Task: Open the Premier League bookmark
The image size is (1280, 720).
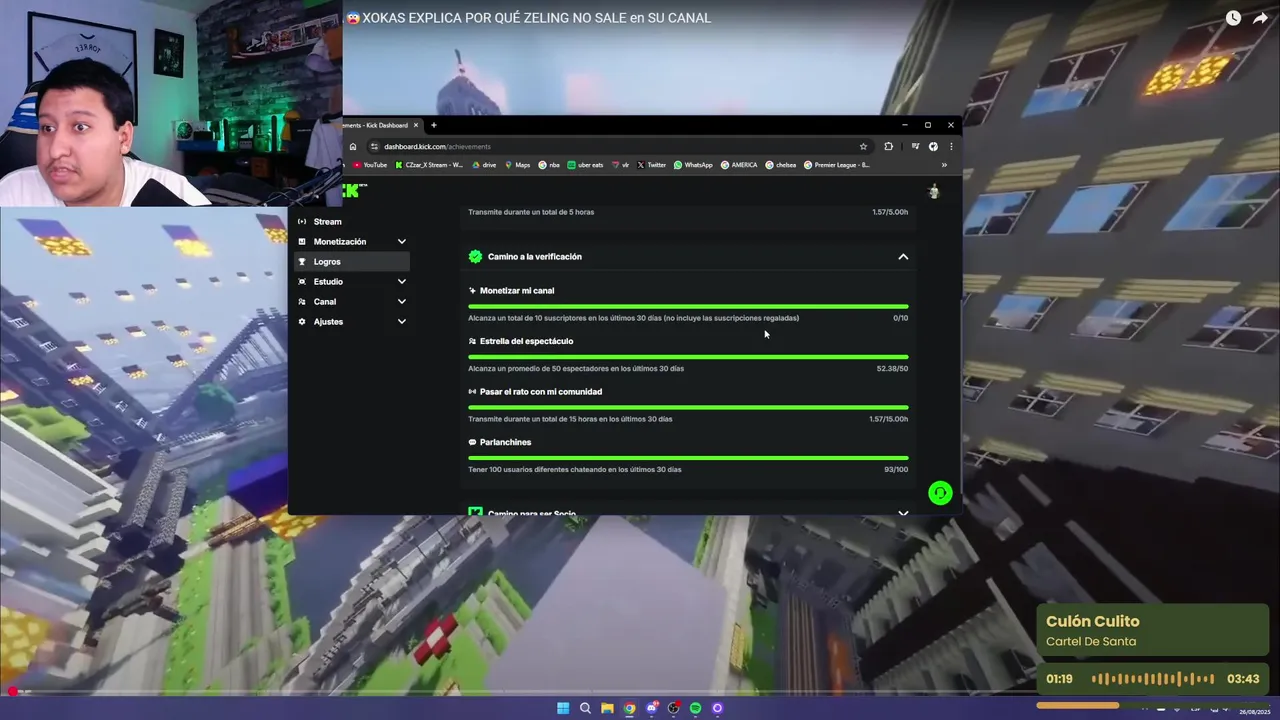Action: pos(837,165)
